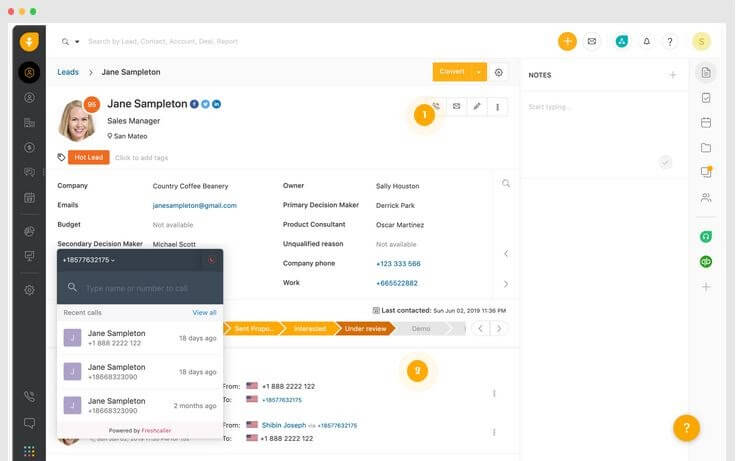Open the search type dropdown arrow

(77, 41)
